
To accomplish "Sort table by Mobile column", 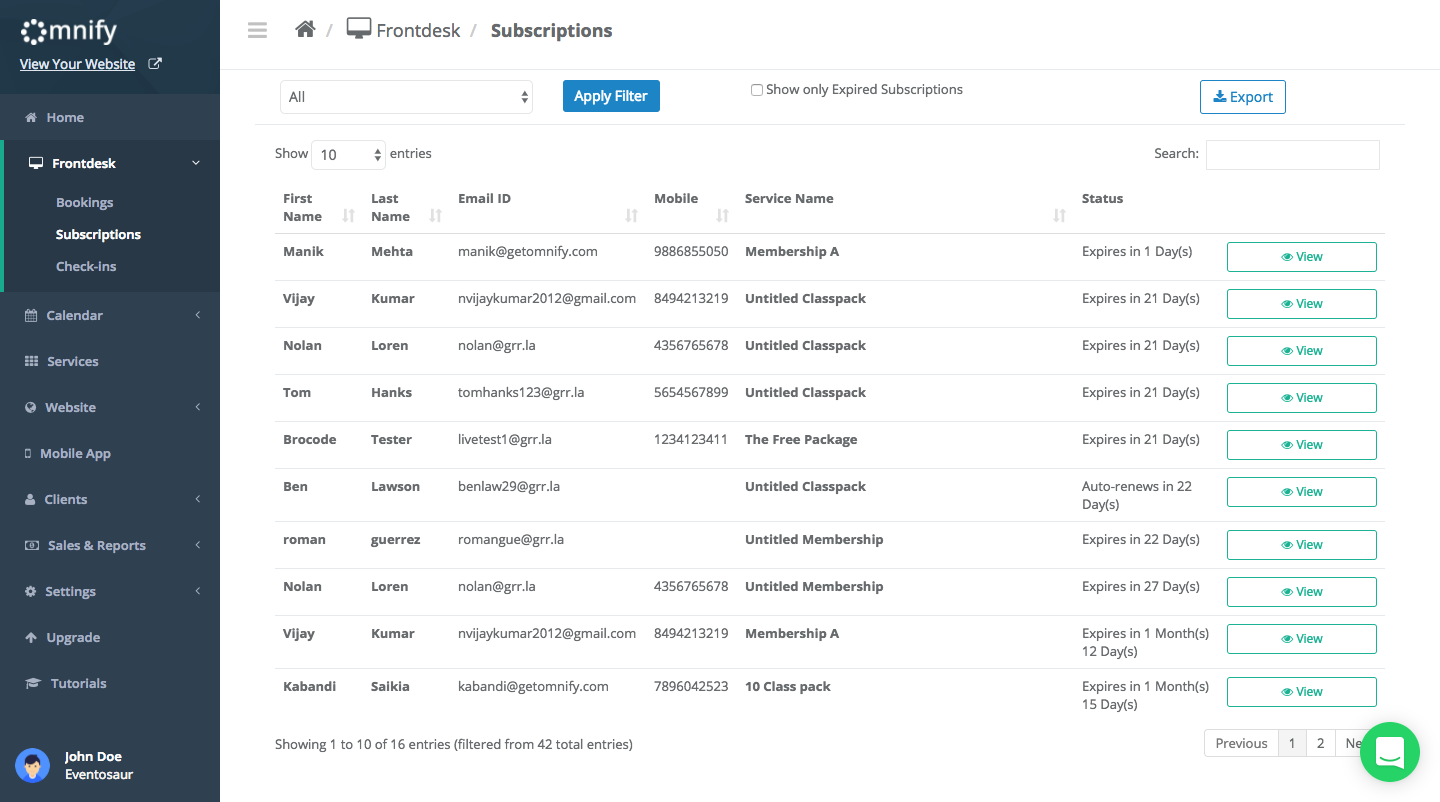I will pyautogui.click(x=723, y=215).
